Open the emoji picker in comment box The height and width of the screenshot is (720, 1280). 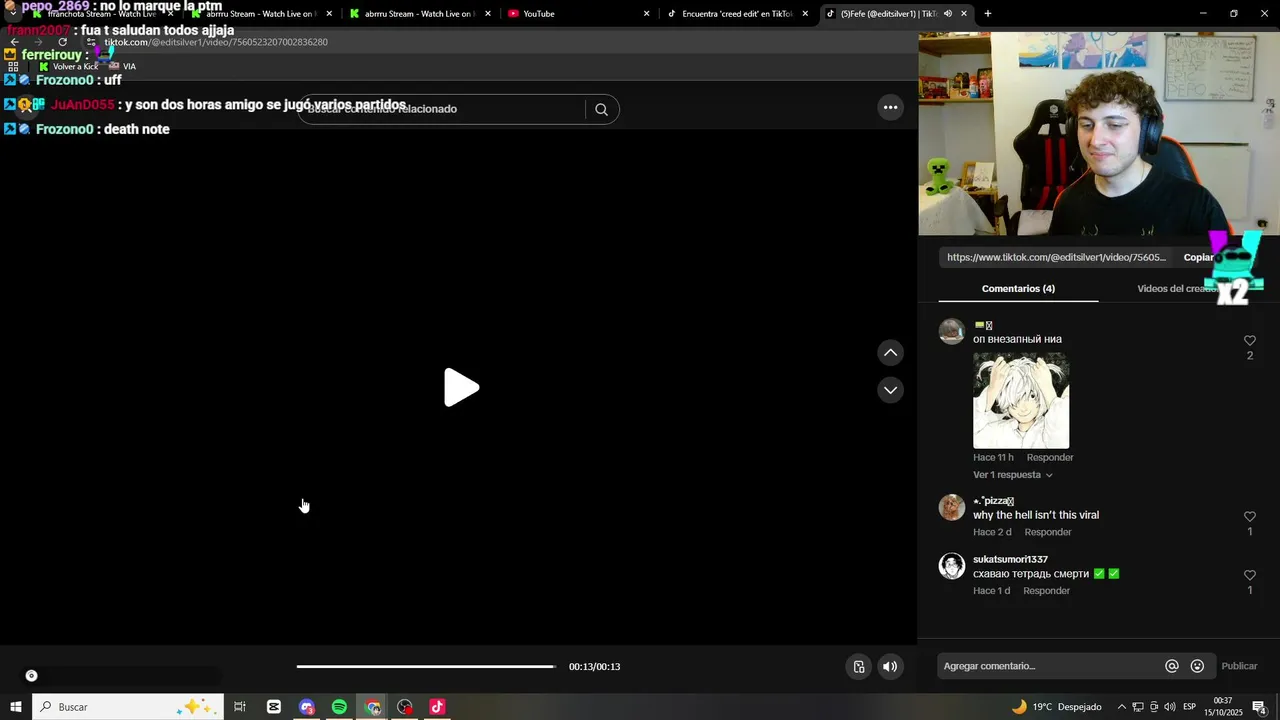click(x=1197, y=666)
